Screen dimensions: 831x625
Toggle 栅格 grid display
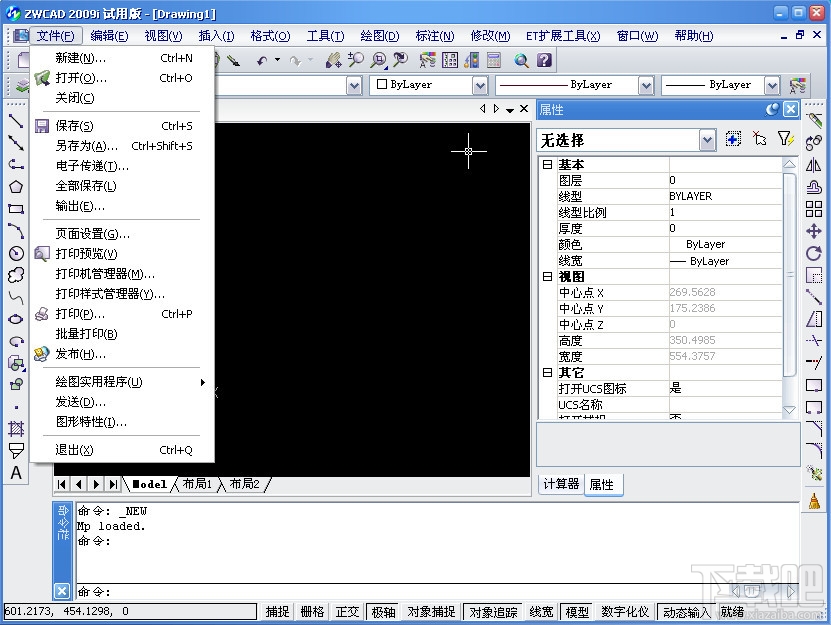point(312,613)
